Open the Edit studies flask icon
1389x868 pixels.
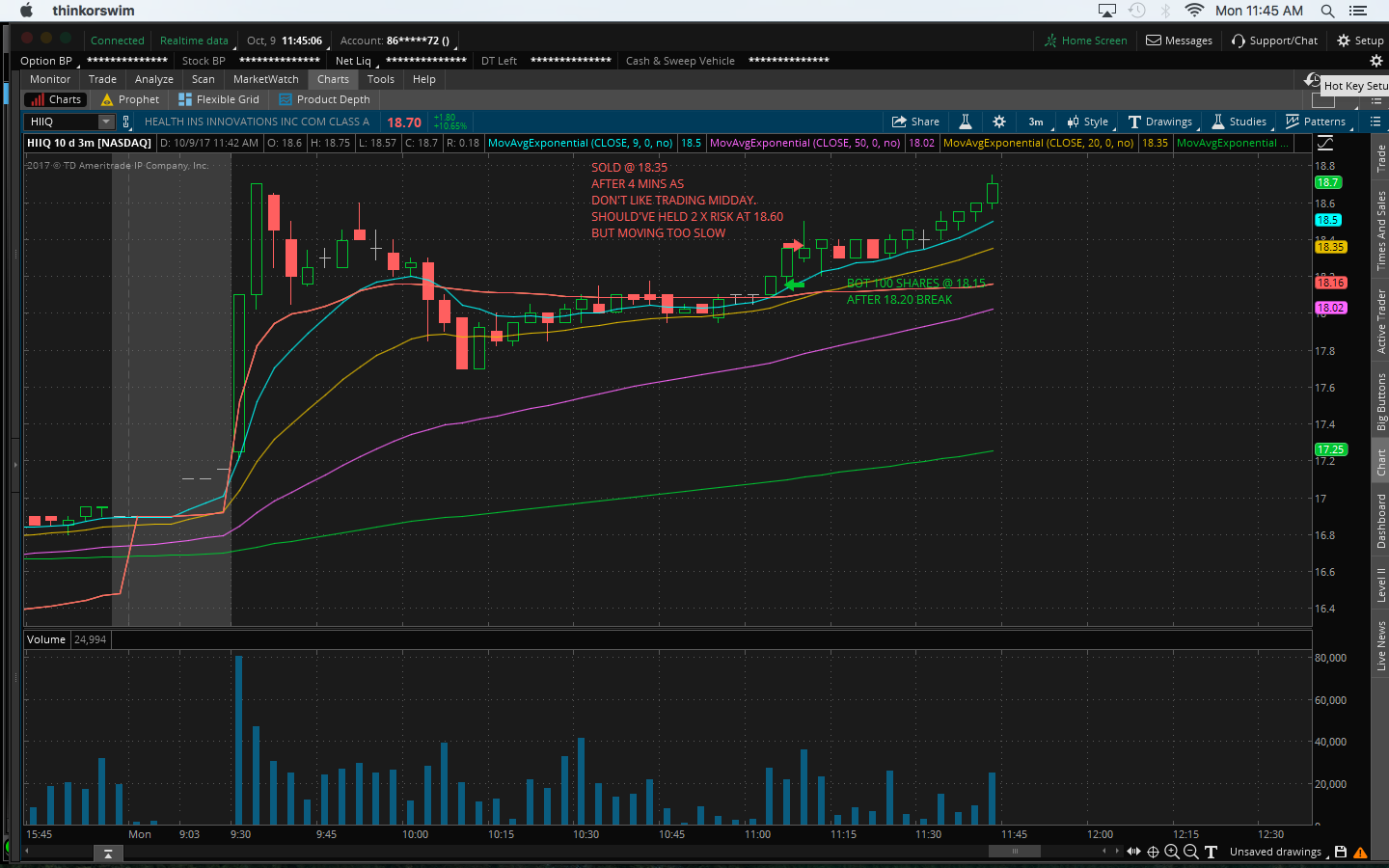tap(965, 122)
